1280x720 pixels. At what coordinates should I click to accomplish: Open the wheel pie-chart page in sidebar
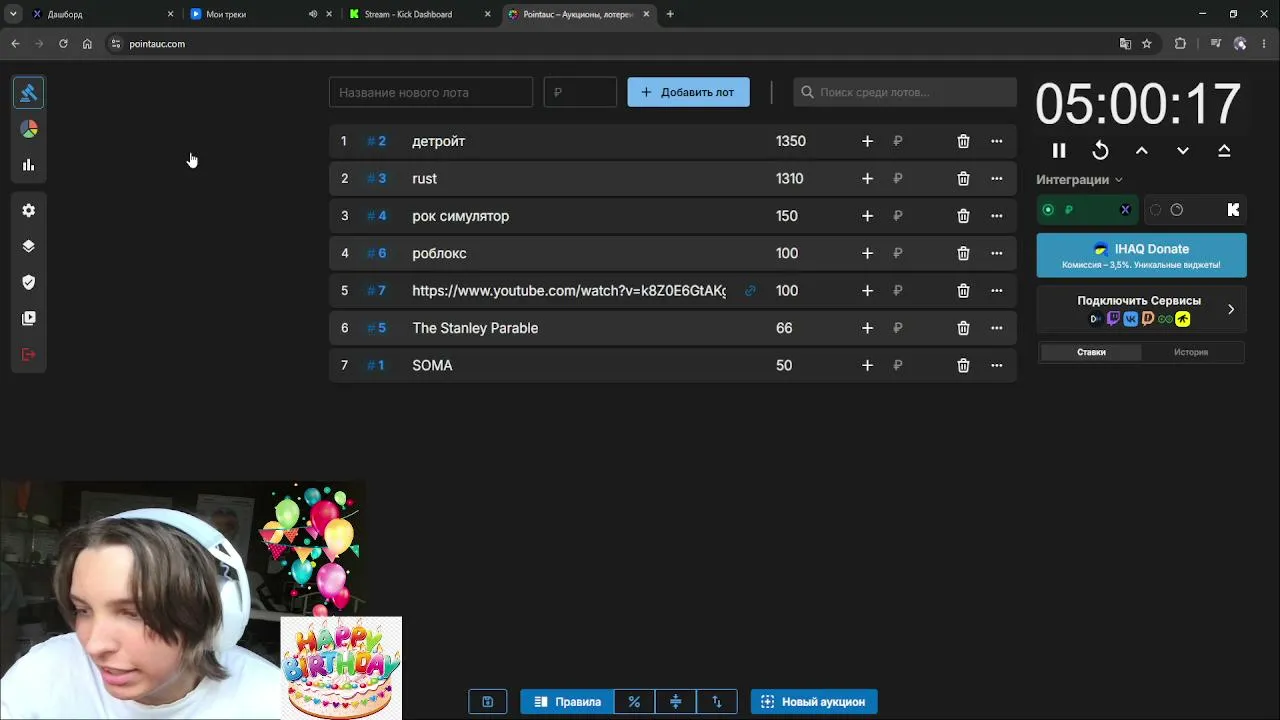pos(28,129)
